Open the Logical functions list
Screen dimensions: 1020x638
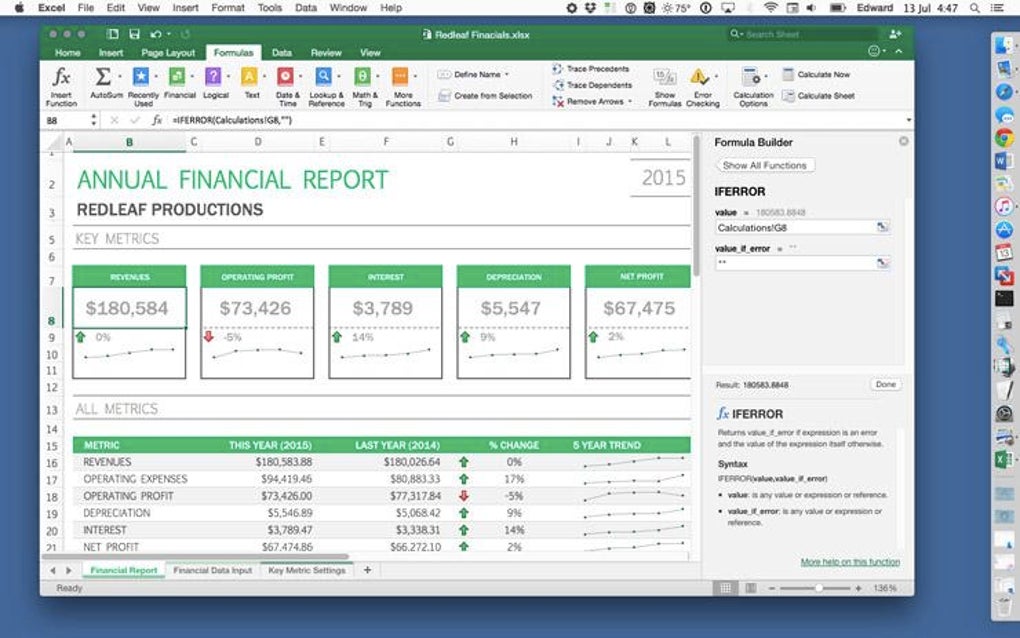point(213,77)
